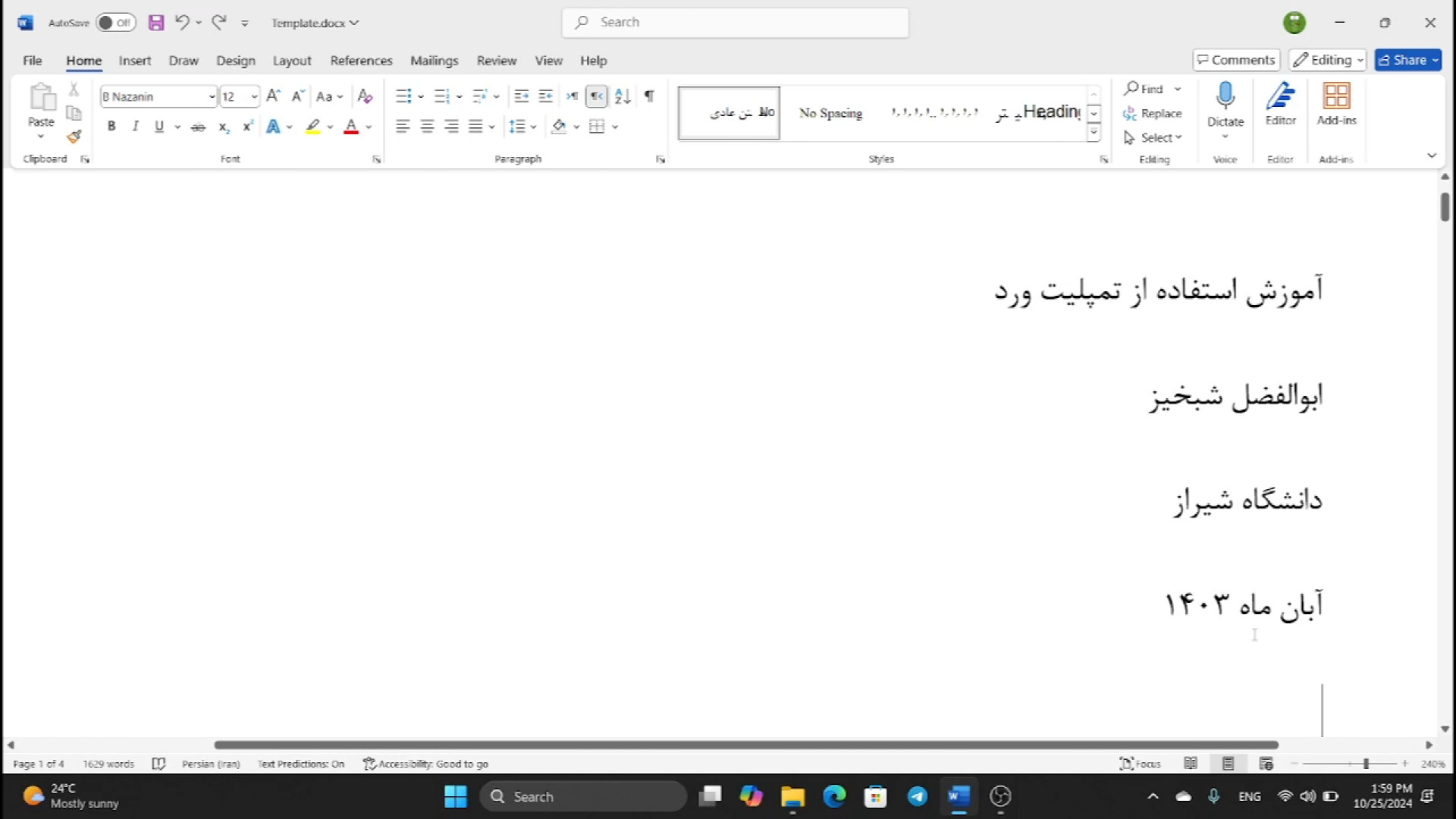Click the Clear All Formatting icon
This screenshot has height=819, width=1456.
pyautogui.click(x=365, y=96)
